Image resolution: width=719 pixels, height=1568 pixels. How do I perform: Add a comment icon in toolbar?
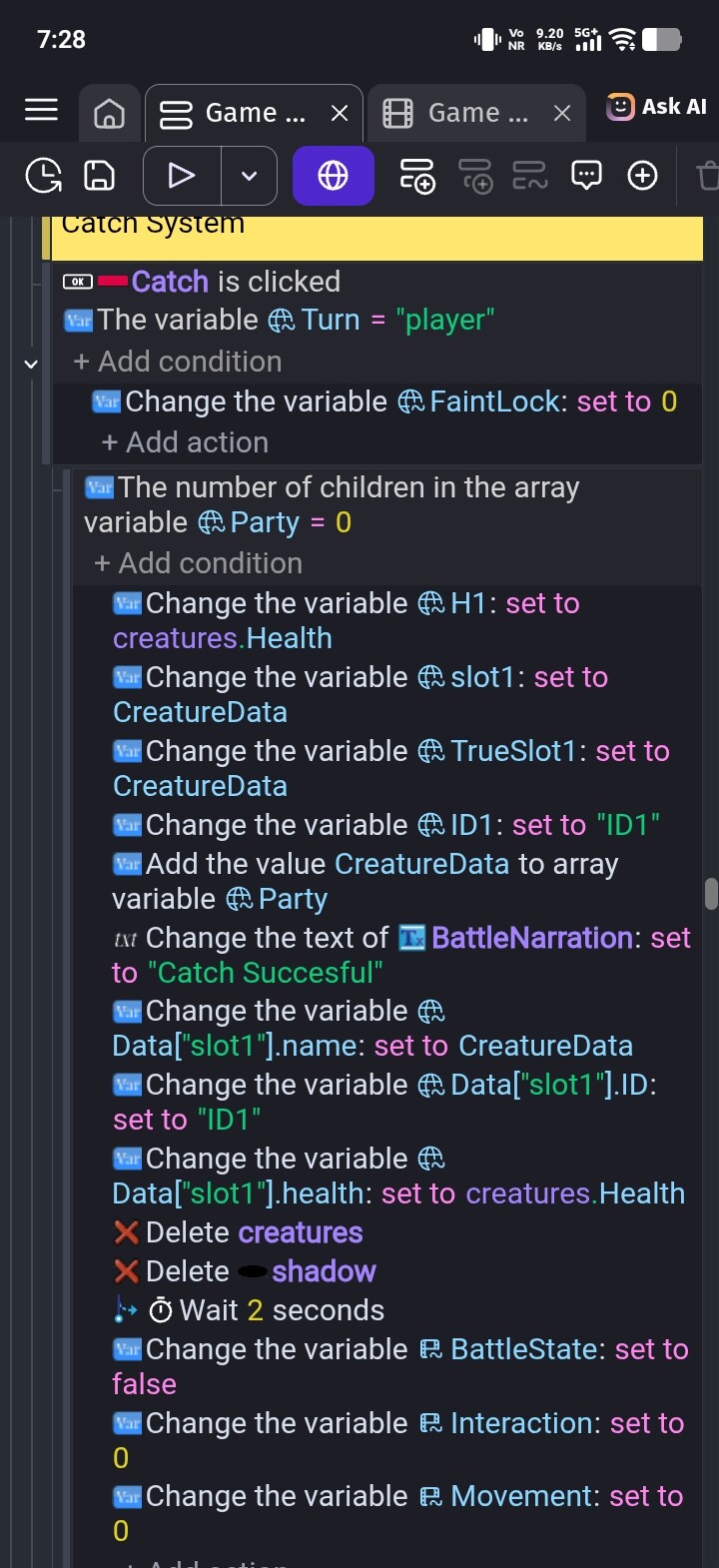click(586, 176)
